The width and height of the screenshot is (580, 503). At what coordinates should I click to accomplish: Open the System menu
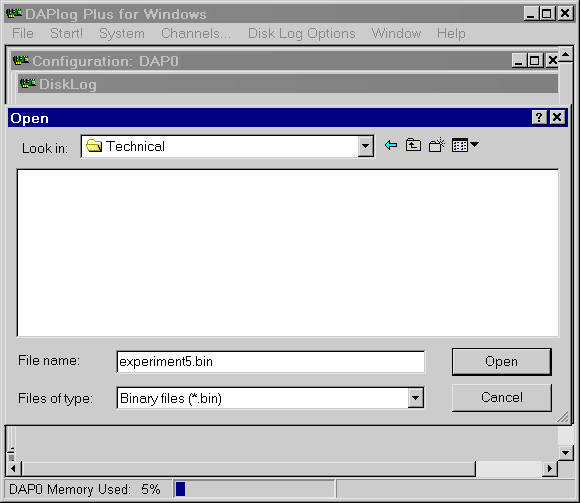122,34
